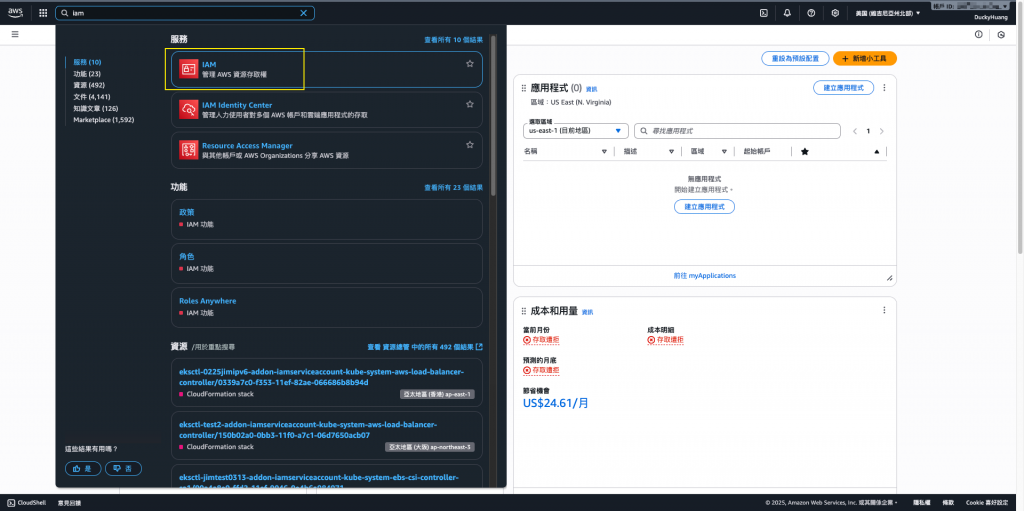This screenshot has height=511, width=1024.
Task: Click 建立應用程式 button beneath 無應用程式 message
Action: coord(705,206)
